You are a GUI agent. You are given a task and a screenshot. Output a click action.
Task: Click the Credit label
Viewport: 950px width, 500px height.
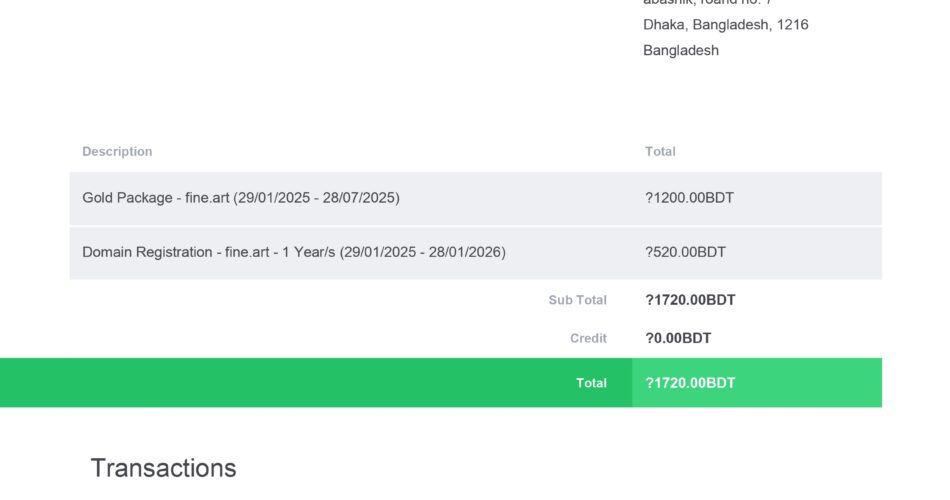point(588,338)
